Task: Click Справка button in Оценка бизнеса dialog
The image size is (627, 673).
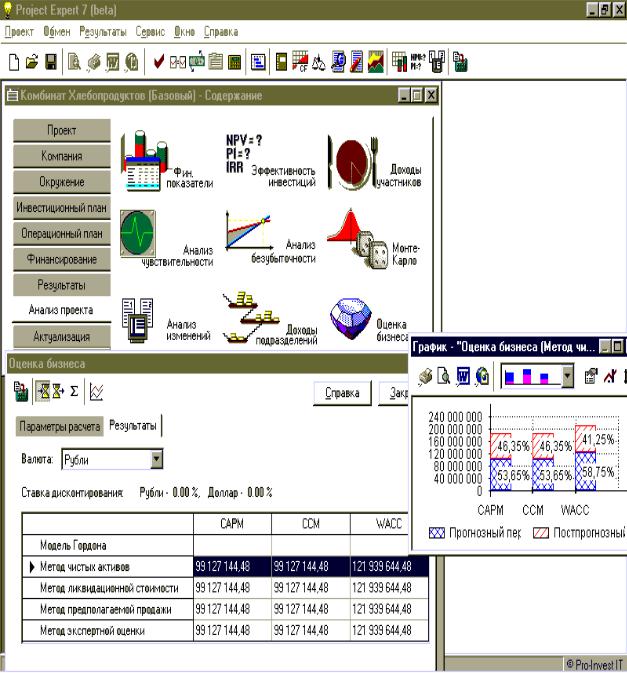Action: tap(342, 393)
